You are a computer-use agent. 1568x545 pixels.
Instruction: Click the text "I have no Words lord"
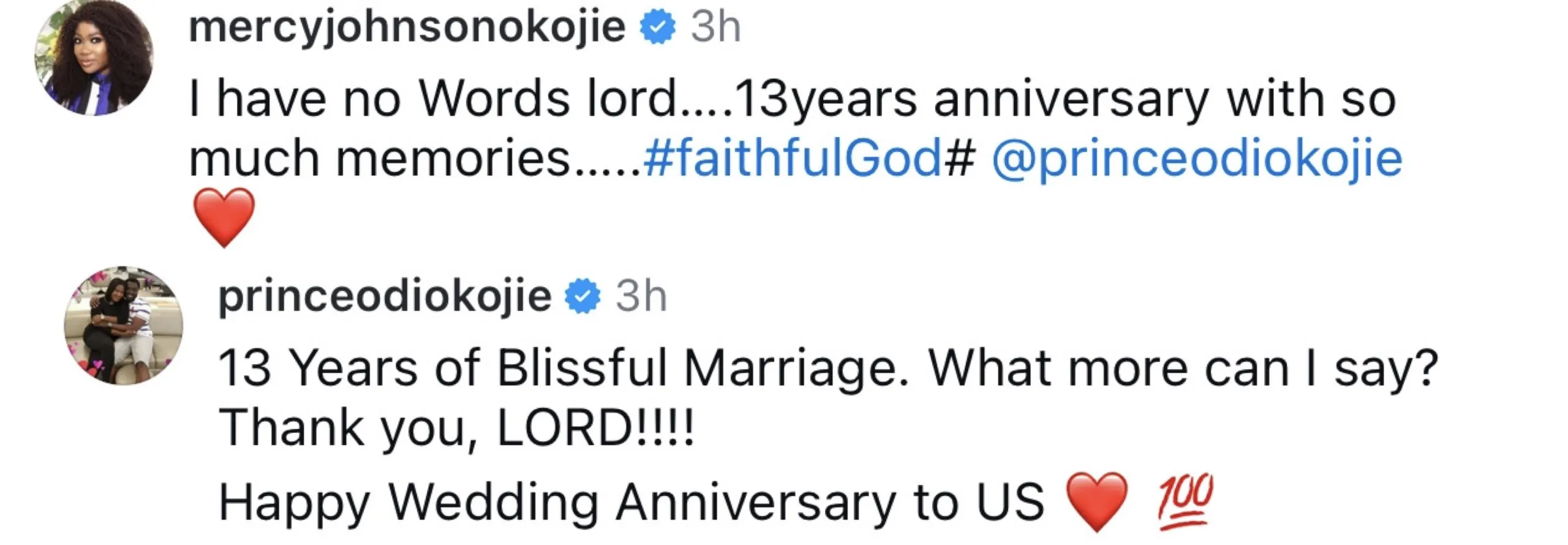(x=432, y=99)
